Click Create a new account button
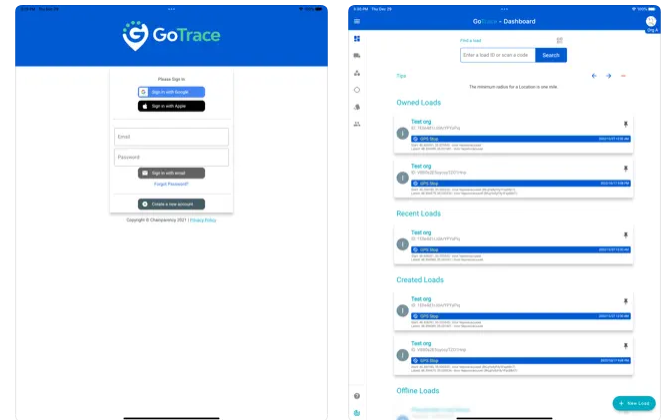The width and height of the screenshot is (665, 420). pos(171,204)
